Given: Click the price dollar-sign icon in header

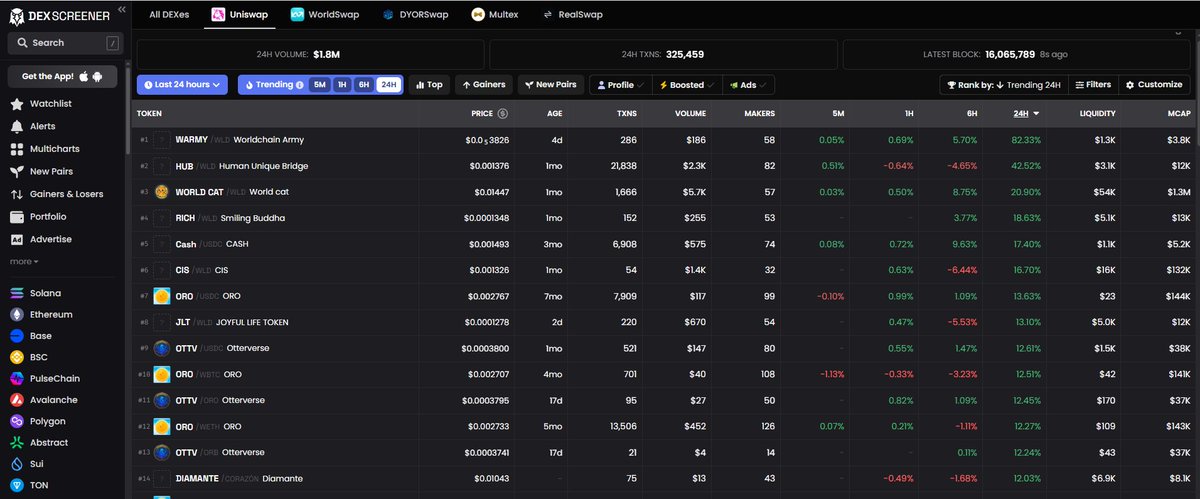Looking at the screenshot, I should pos(503,114).
